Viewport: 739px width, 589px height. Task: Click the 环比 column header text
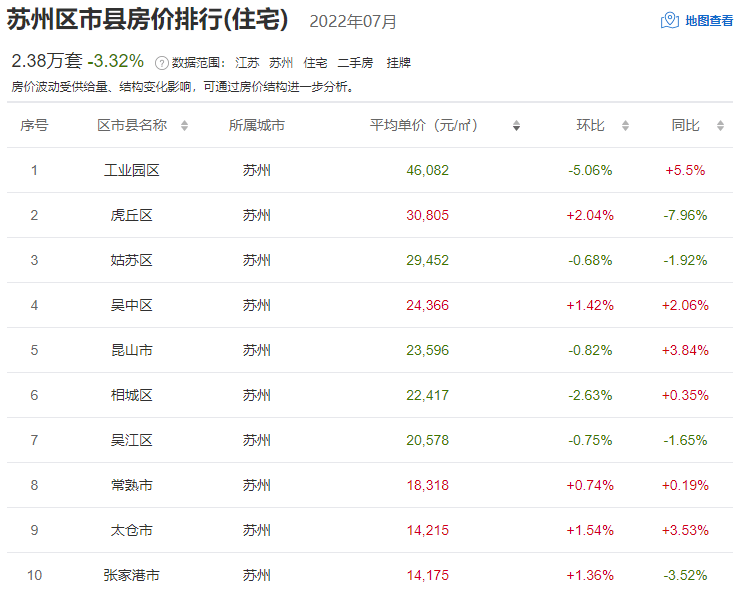591,125
